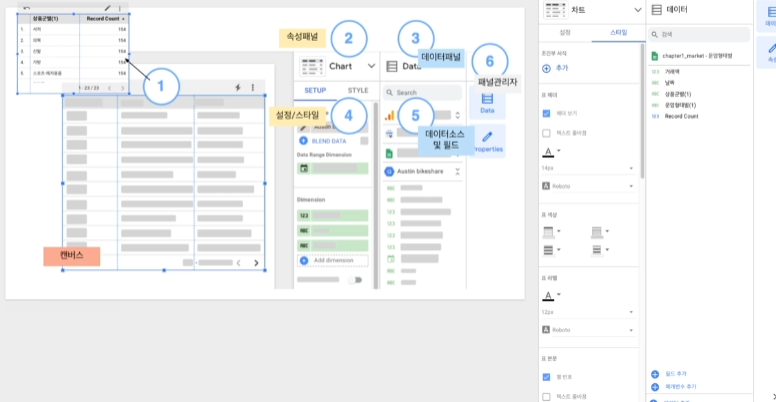Click the 상품군별(1) column header in the table
Image resolution: width=776 pixels, height=402 pixels.
tap(46, 19)
